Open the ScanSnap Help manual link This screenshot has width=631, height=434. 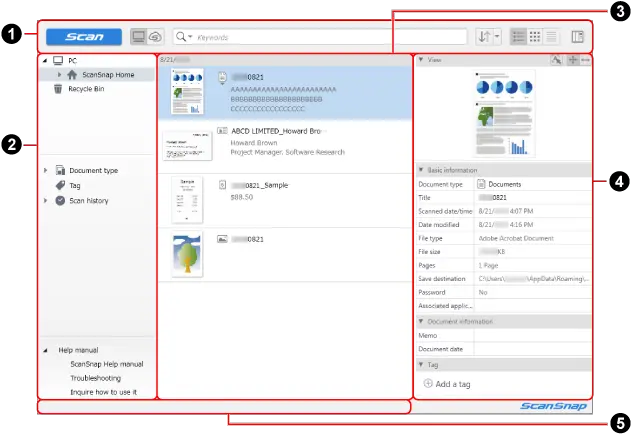[107, 364]
